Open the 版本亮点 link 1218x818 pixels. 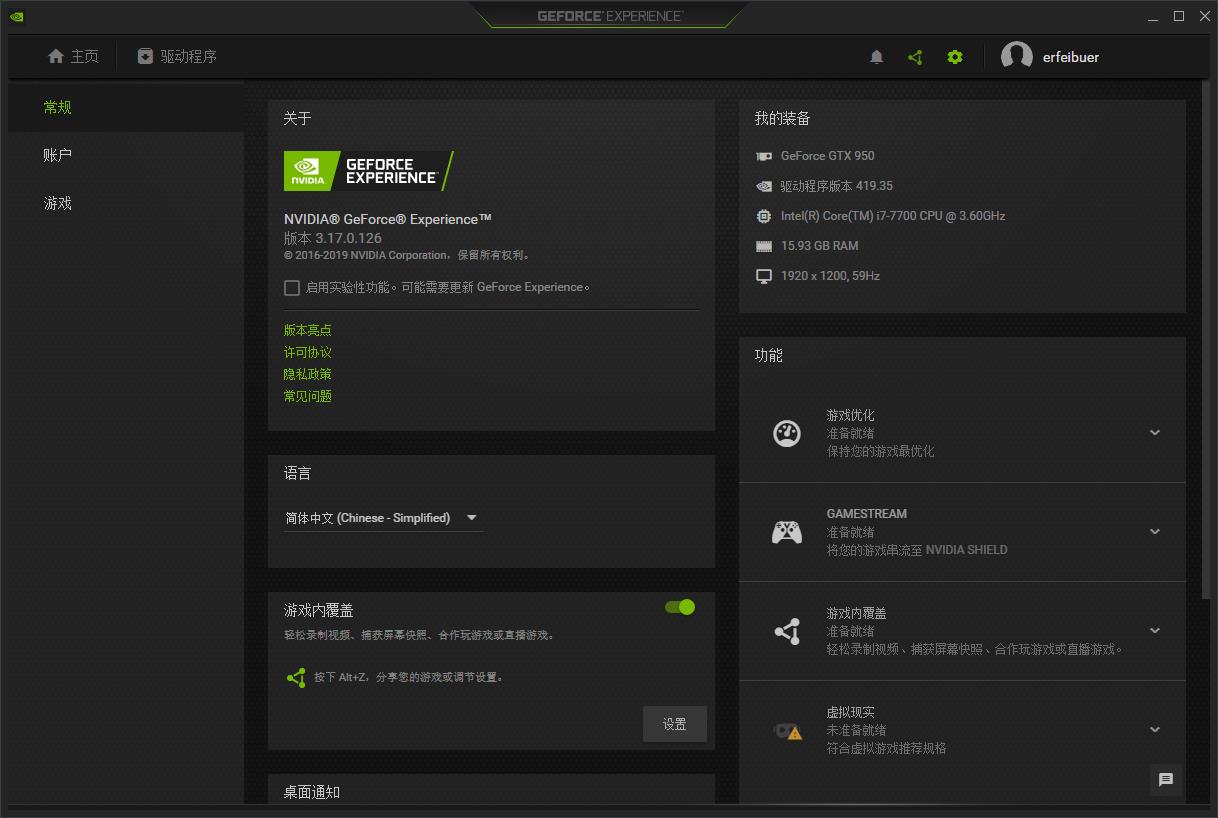(x=308, y=330)
